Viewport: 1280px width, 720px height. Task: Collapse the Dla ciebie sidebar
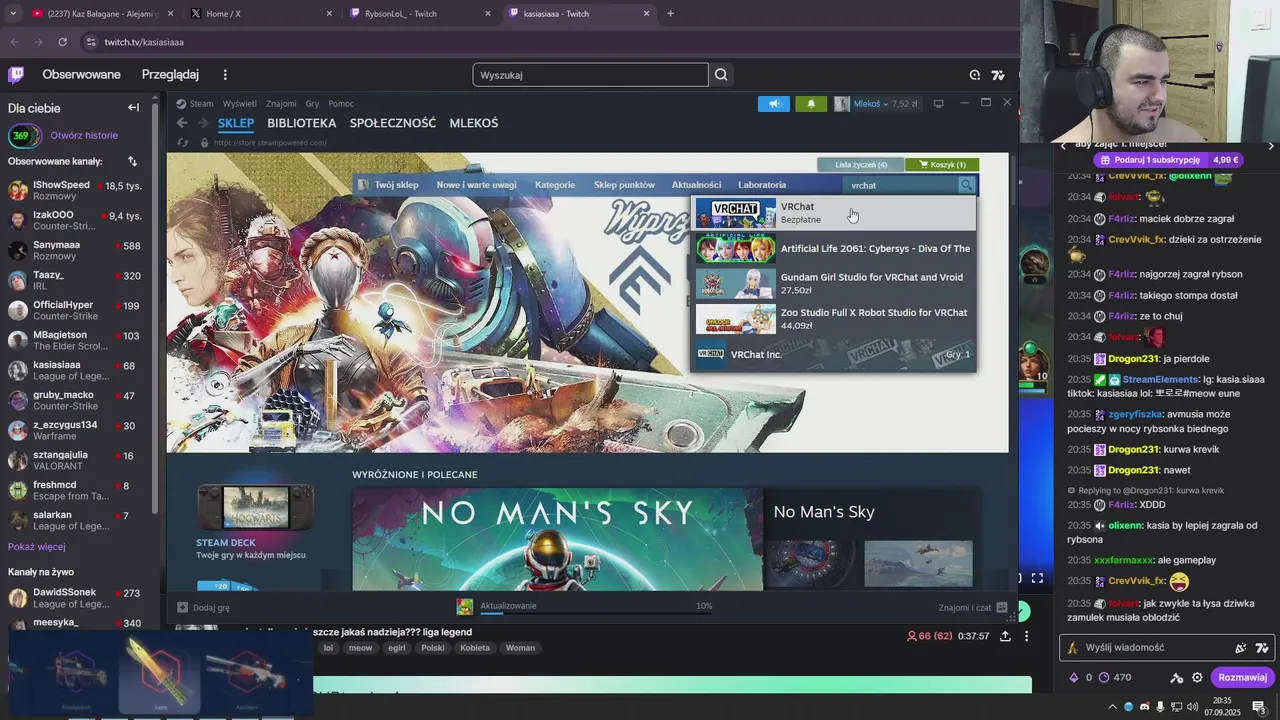(x=133, y=108)
